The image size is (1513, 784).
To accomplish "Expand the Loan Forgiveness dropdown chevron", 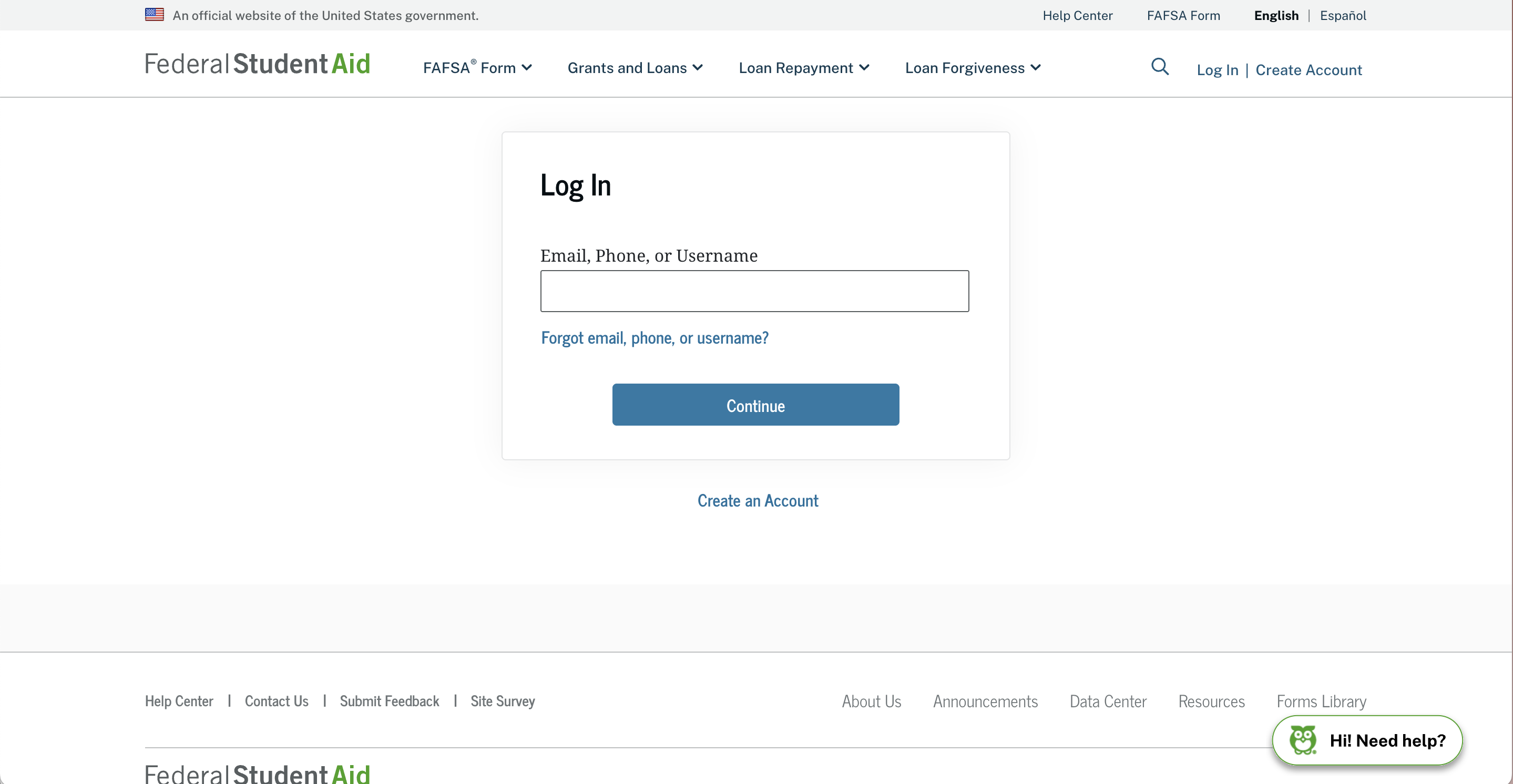I will (1036, 68).
